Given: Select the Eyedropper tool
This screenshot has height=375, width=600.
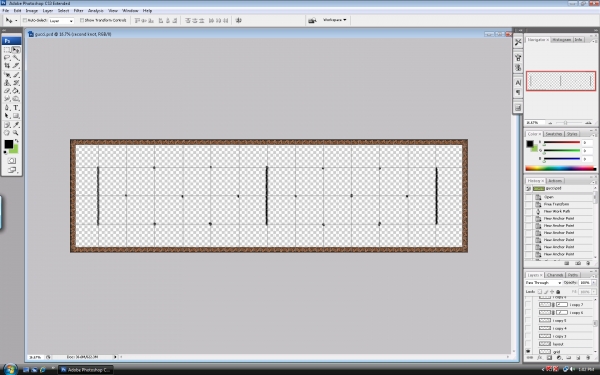Looking at the screenshot, I should tap(16, 125).
